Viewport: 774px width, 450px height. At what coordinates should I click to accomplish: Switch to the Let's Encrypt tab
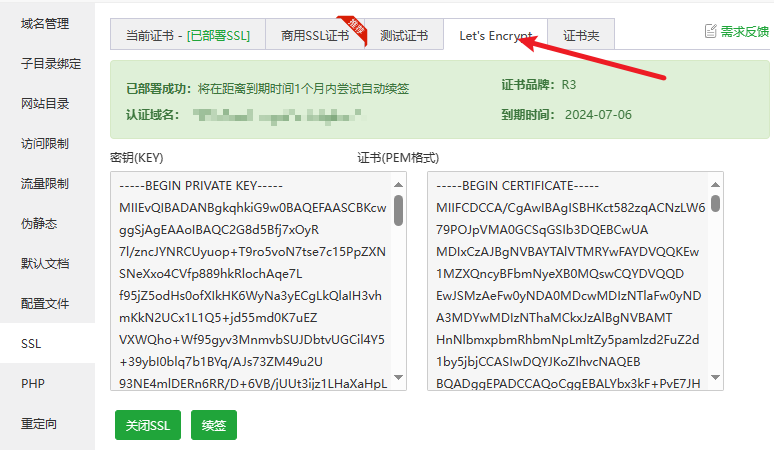point(496,36)
